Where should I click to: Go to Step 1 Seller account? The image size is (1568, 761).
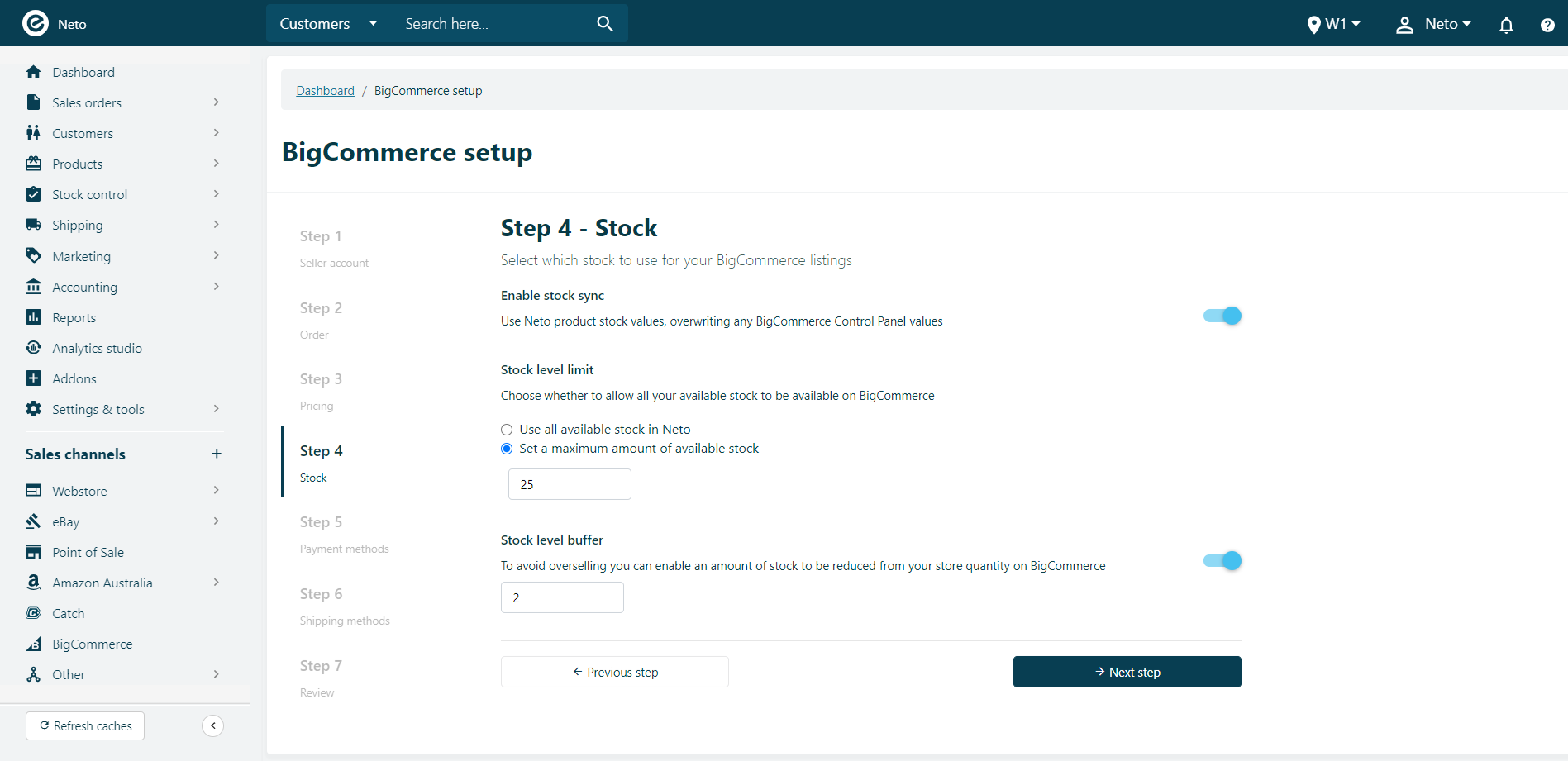pos(335,248)
